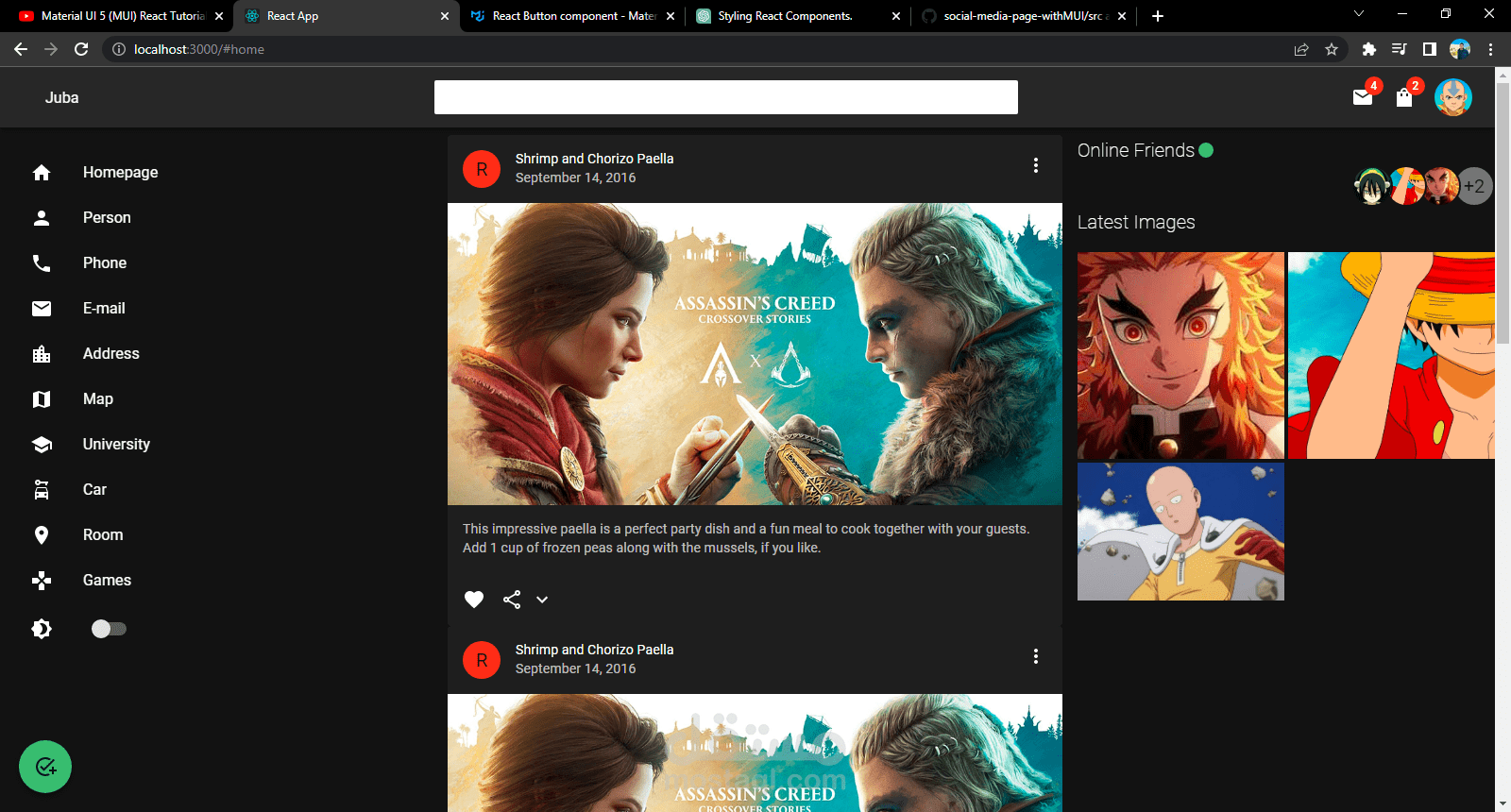Viewport: 1511px width, 812px height.
Task: Like the first Shrimp and Chorizo Paella post
Action: [x=474, y=600]
